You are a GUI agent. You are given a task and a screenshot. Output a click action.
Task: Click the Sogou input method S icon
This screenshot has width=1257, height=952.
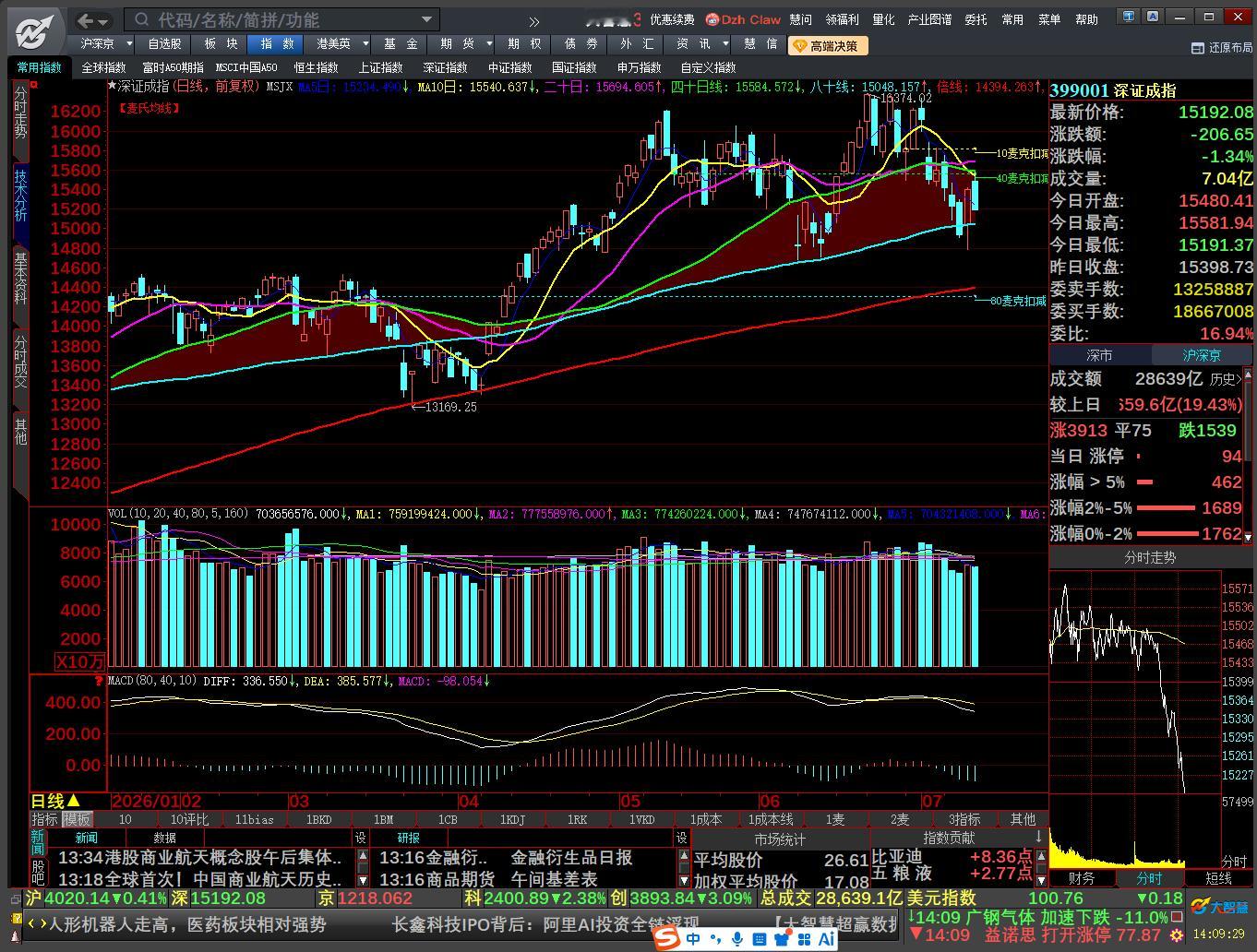click(x=667, y=938)
